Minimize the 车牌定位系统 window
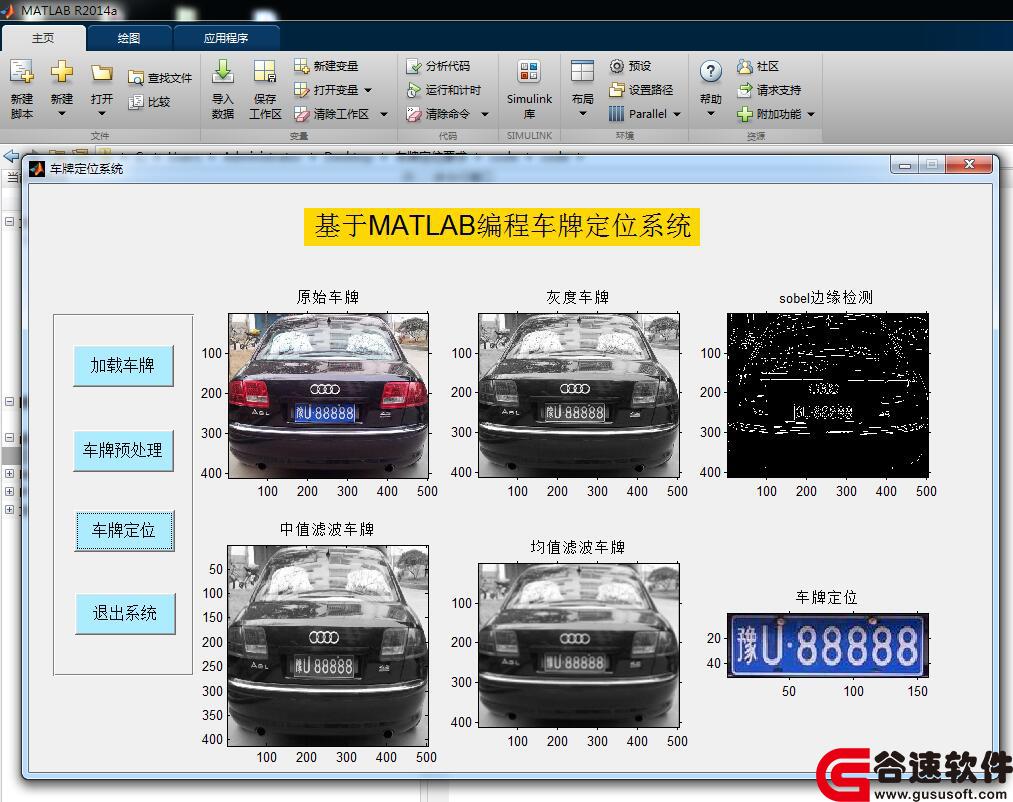This screenshot has height=802, width=1013. [904, 165]
